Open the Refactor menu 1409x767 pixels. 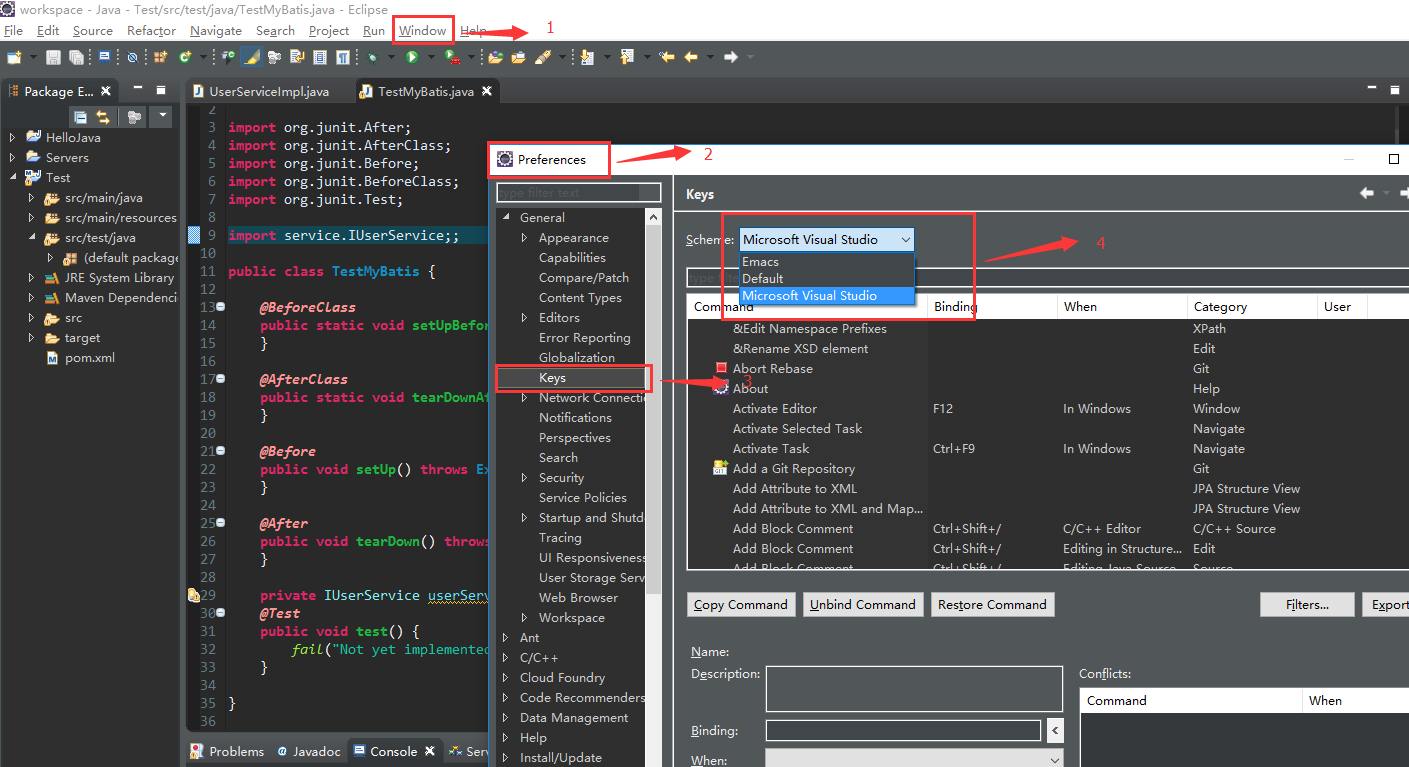click(x=151, y=31)
